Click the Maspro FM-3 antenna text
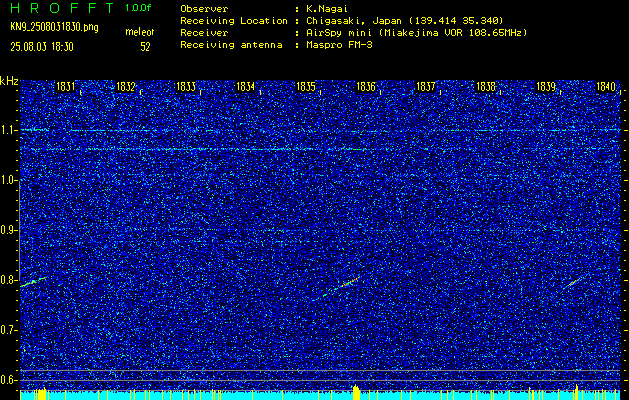This screenshot has width=629, height=400. tap(339, 45)
